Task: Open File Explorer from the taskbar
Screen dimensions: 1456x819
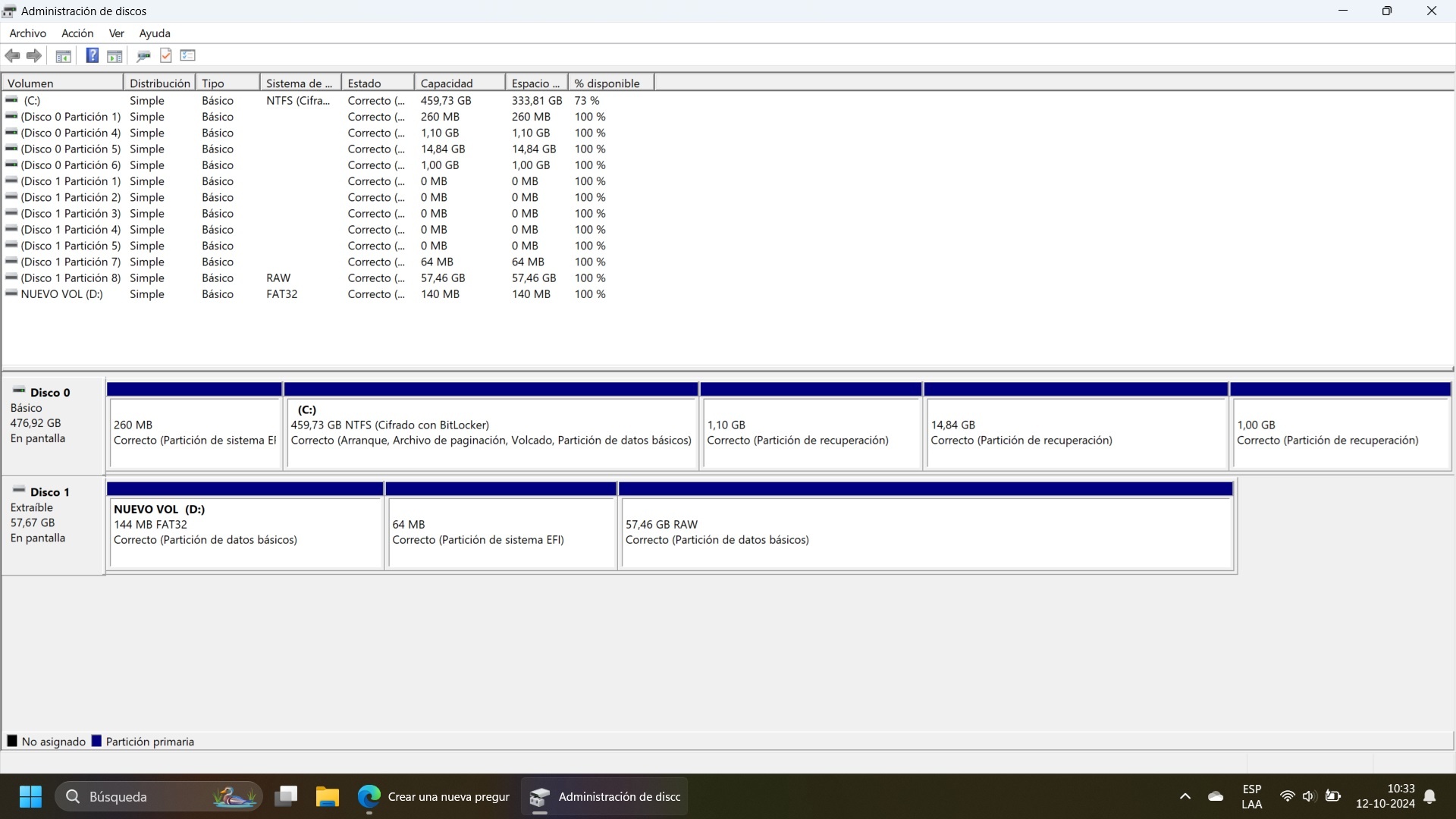Action: point(328,796)
